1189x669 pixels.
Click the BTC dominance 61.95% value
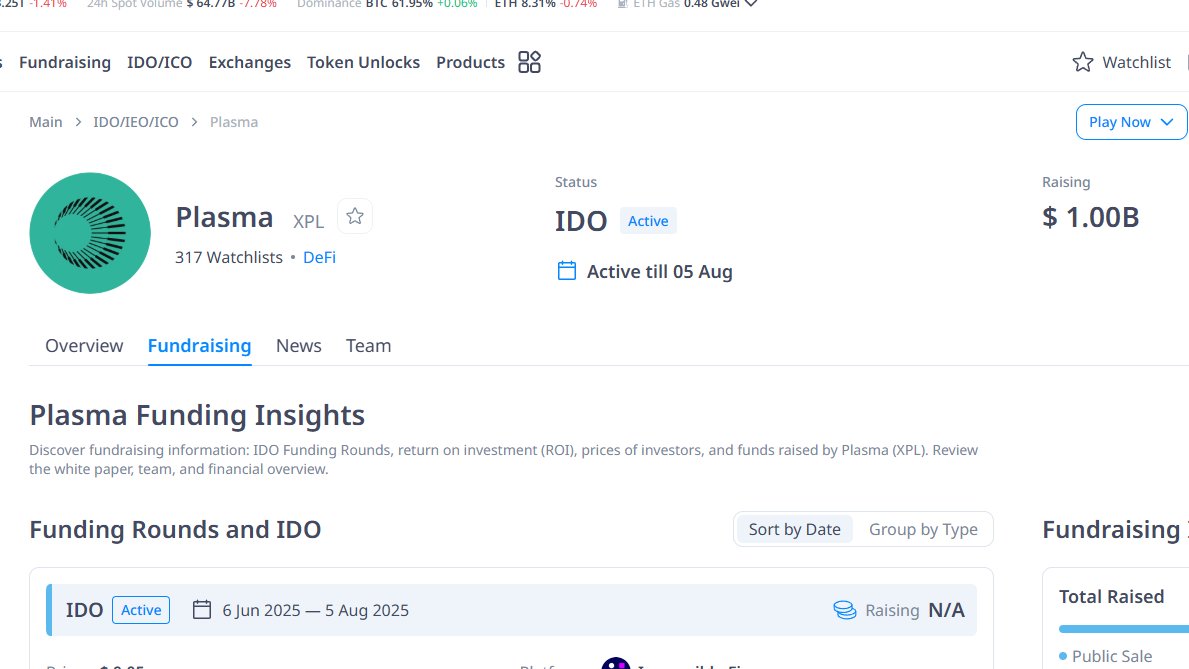pos(412,4)
